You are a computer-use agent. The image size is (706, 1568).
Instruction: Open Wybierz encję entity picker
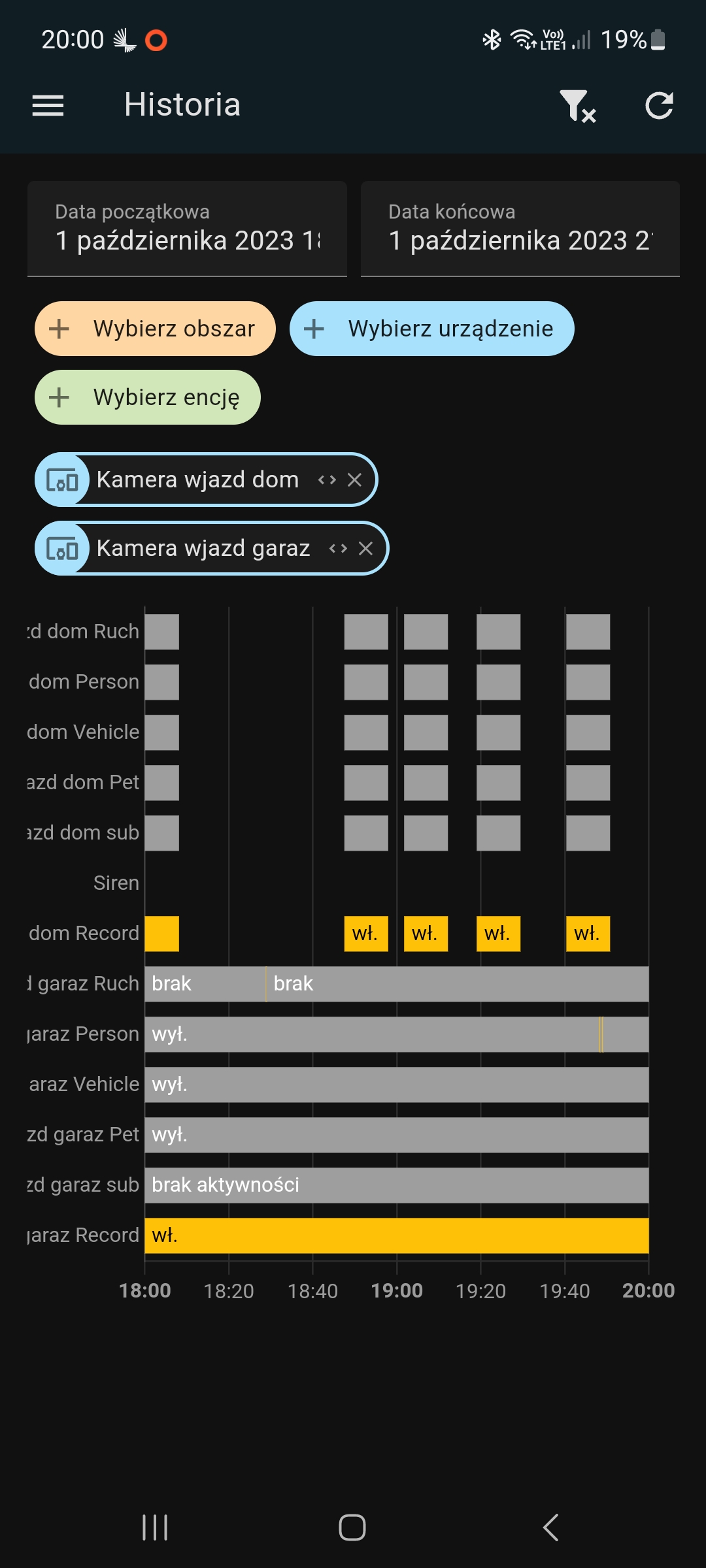tap(146, 397)
